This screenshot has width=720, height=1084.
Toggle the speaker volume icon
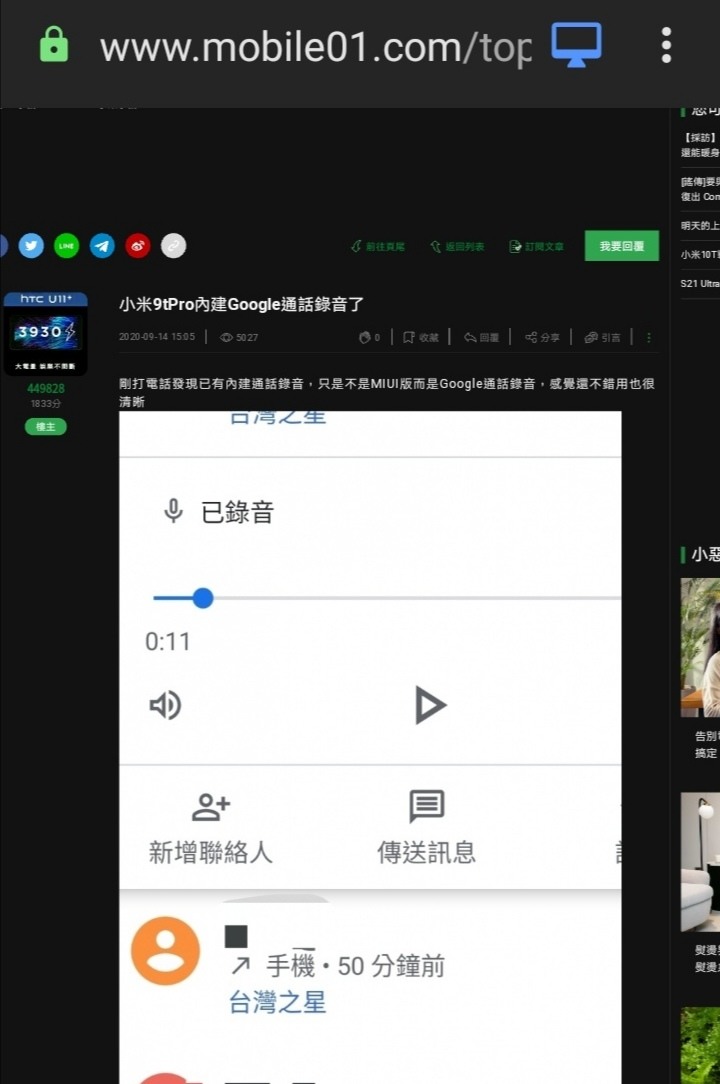165,705
